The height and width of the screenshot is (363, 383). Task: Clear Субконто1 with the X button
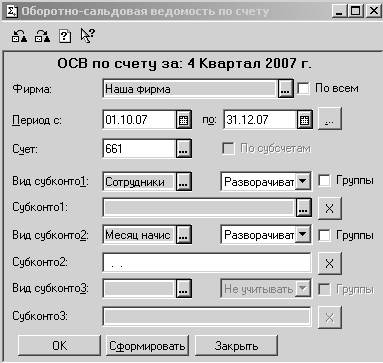(x=330, y=209)
